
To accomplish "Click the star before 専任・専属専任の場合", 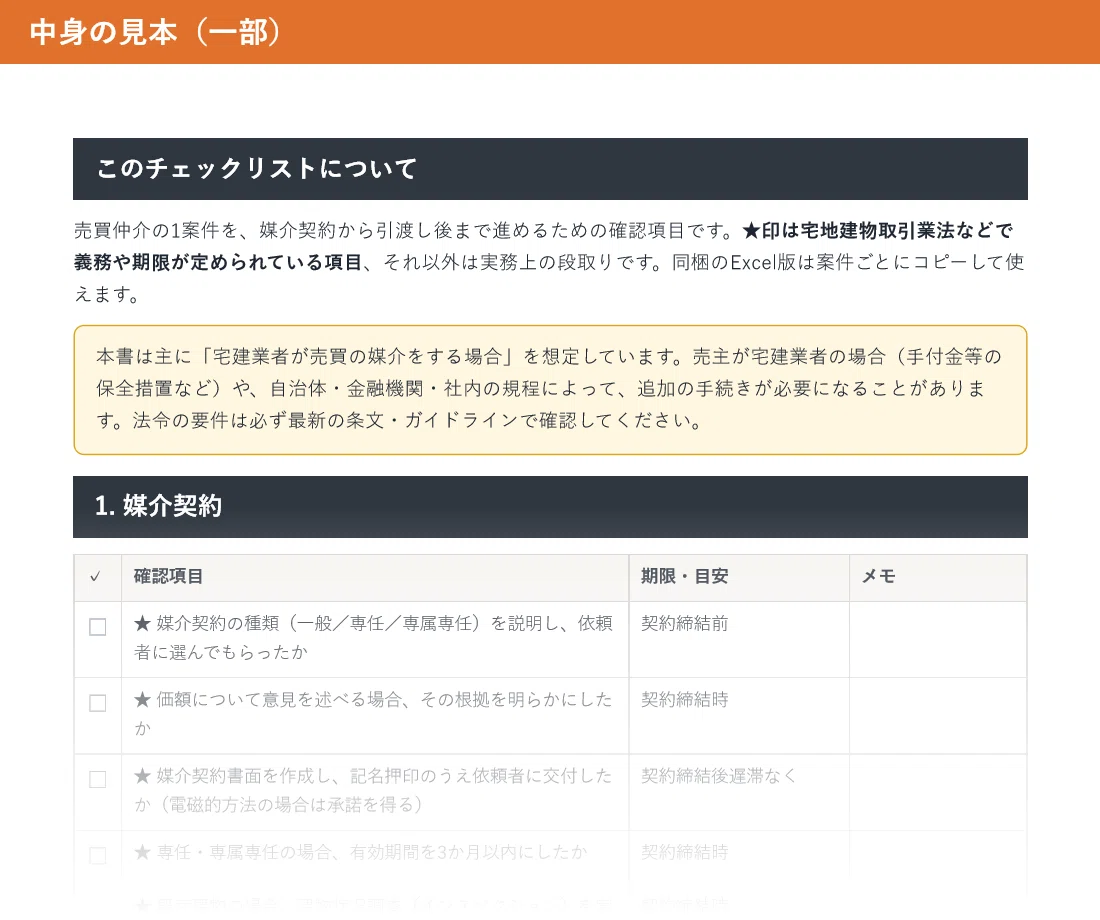I will (x=142, y=853).
